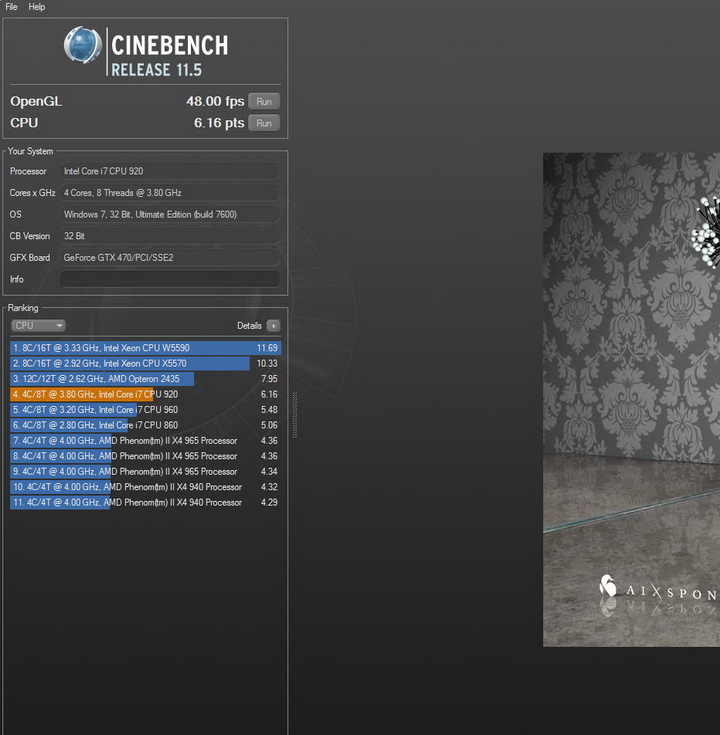Click the OS field showing Windows 7

pos(170,214)
